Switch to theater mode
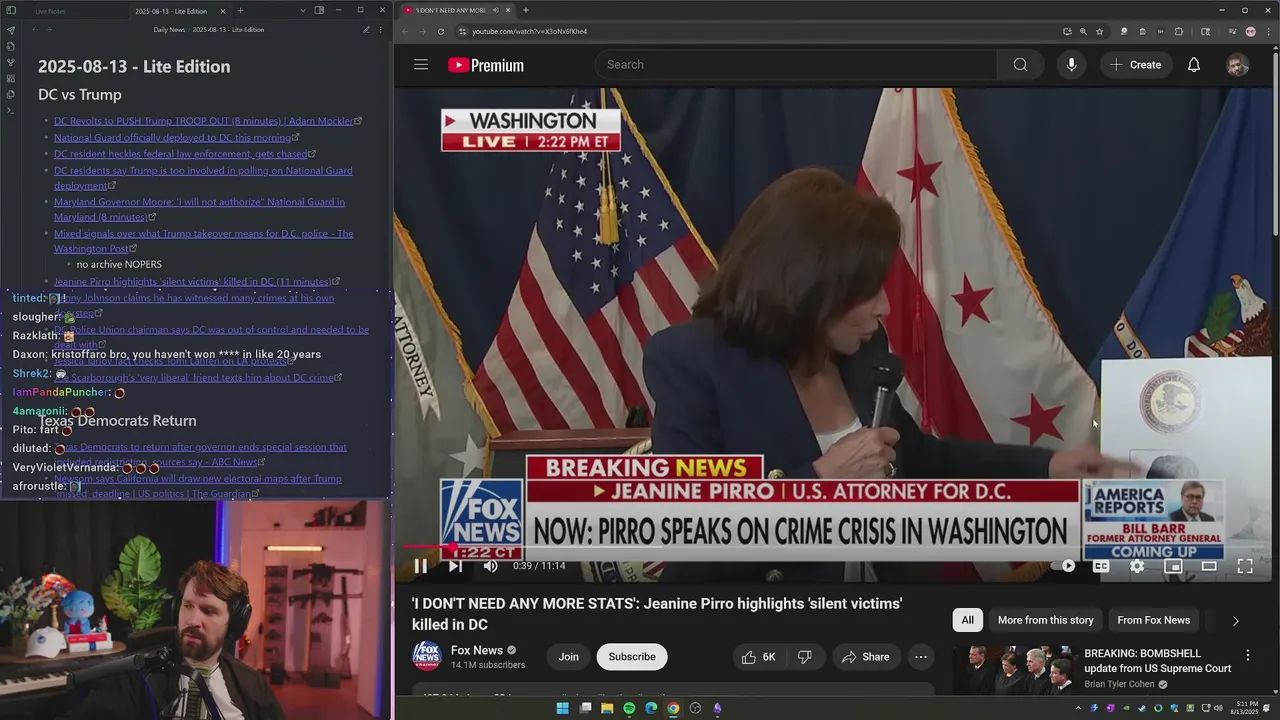The width and height of the screenshot is (1280, 720). point(1209,566)
